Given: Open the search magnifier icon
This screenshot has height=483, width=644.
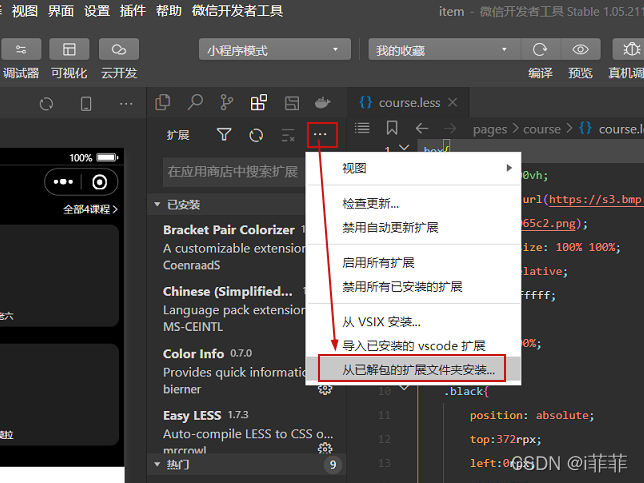Looking at the screenshot, I should click(x=195, y=103).
